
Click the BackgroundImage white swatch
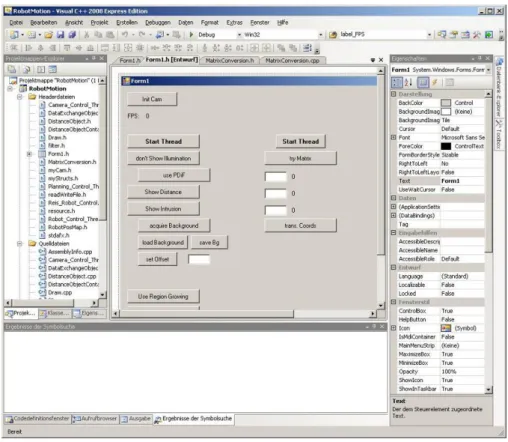tap(446, 112)
